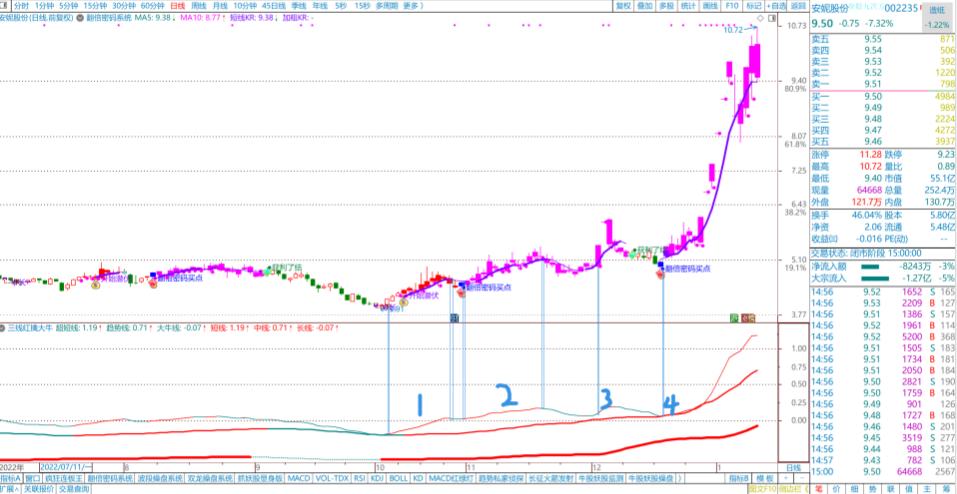Select the KDJ indicator tab
957x494 pixels.
(x=378, y=478)
